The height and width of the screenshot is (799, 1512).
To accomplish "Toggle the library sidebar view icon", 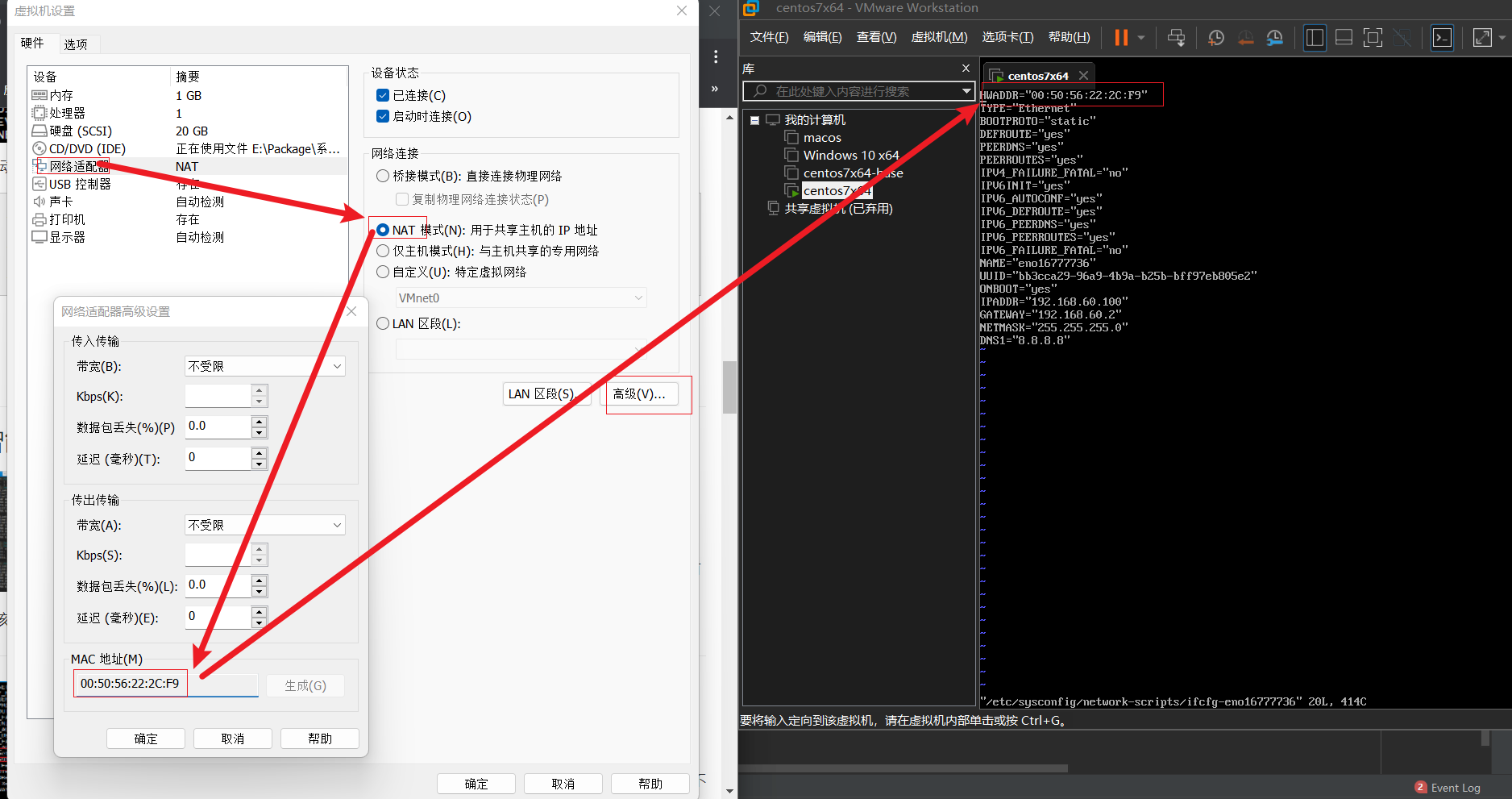I will pos(1315,37).
